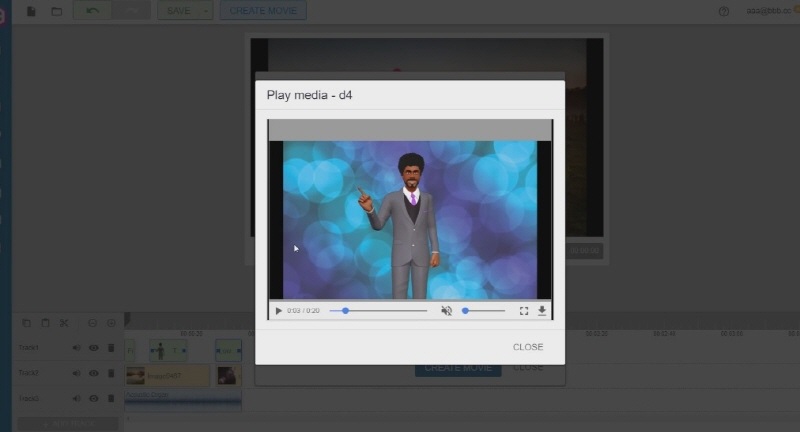Click the Track1 label

coord(29,348)
